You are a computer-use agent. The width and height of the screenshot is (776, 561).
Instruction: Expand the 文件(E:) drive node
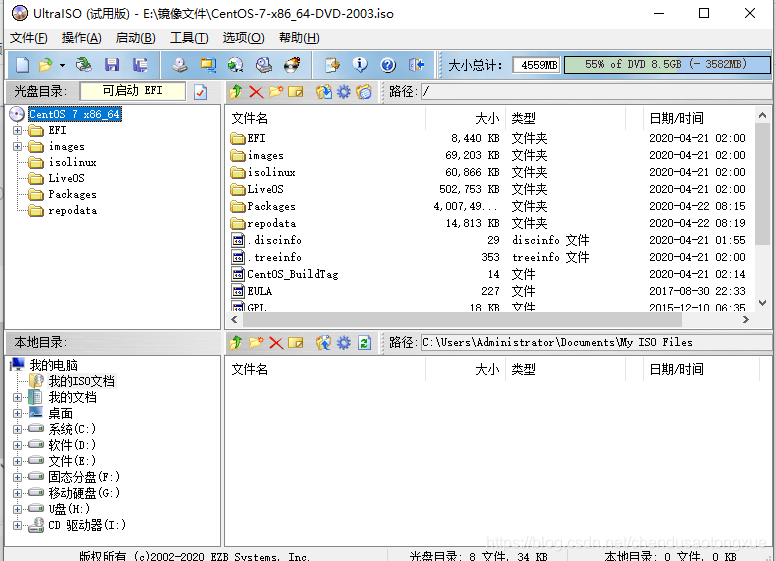pyautogui.click(x=17, y=461)
